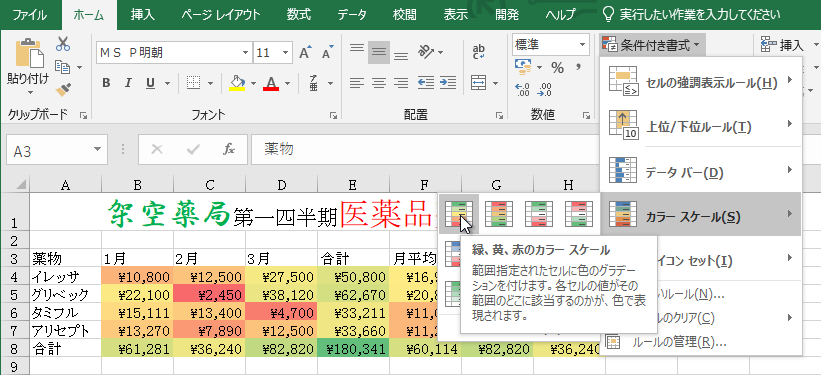Open the ファイル tab
The width and height of the screenshot is (821, 375).
(x=29, y=14)
